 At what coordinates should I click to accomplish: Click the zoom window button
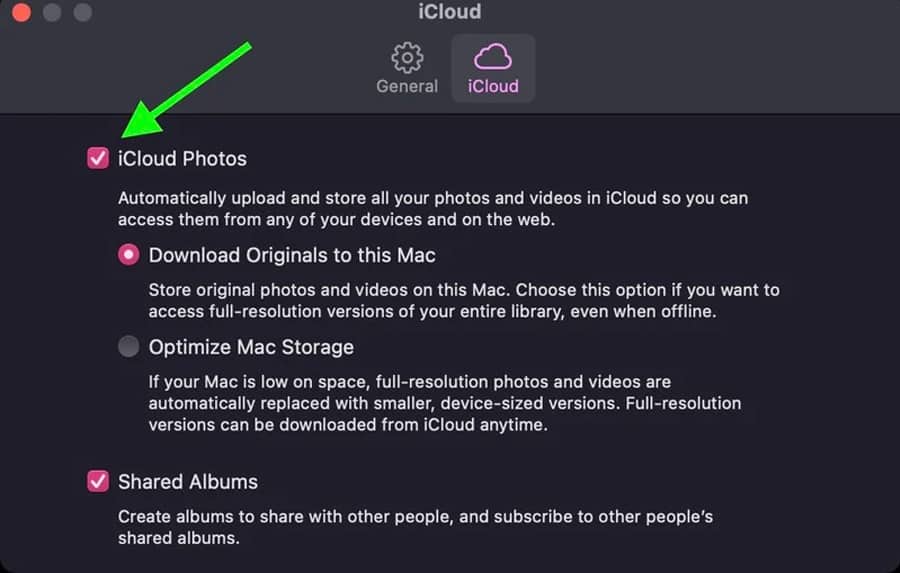83,13
